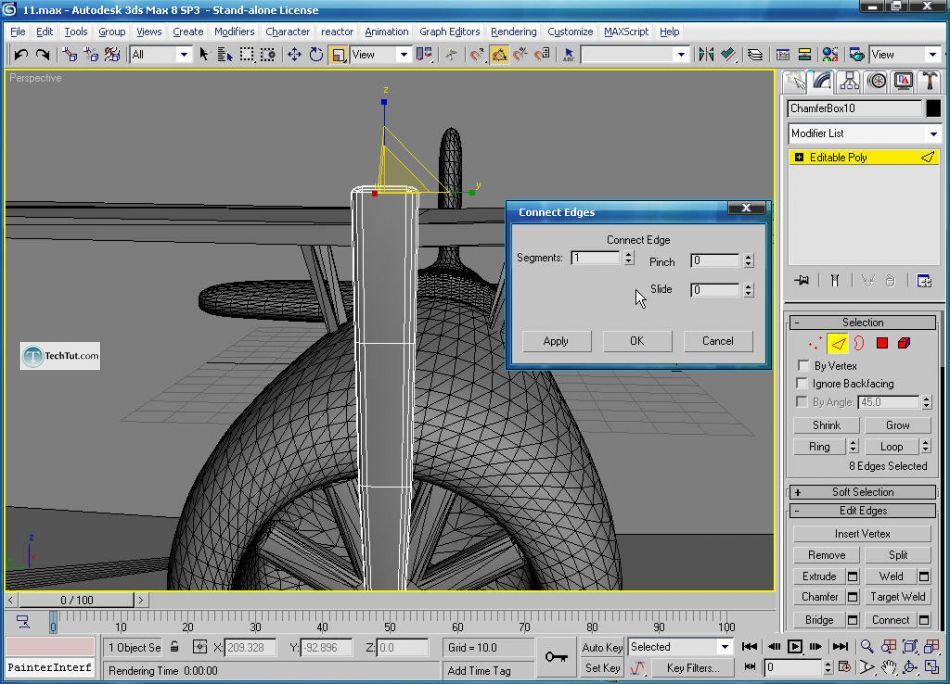The image size is (950, 684).
Task: Select Border sub-object level icon
Action: [859, 344]
